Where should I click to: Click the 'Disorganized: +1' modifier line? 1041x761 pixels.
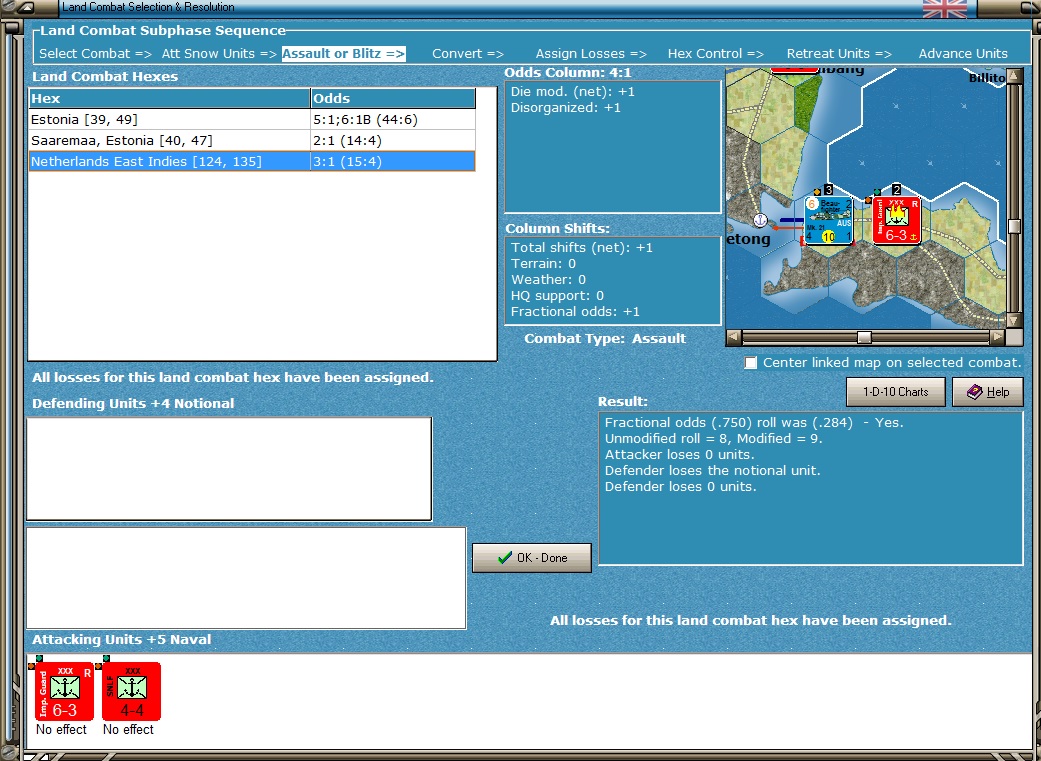[566, 108]
